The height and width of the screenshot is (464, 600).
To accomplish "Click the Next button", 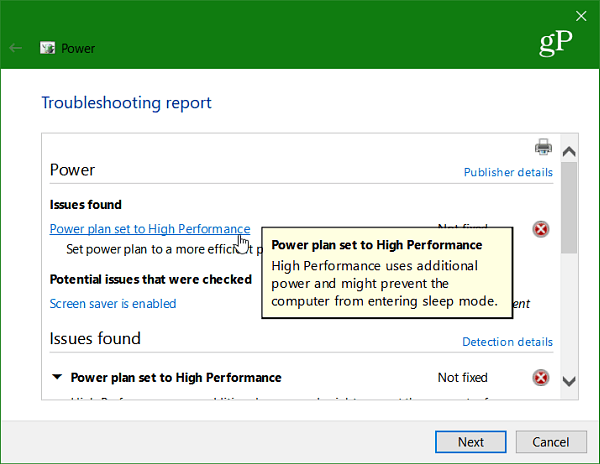I will pyautogui.click(x=471, y=442).
